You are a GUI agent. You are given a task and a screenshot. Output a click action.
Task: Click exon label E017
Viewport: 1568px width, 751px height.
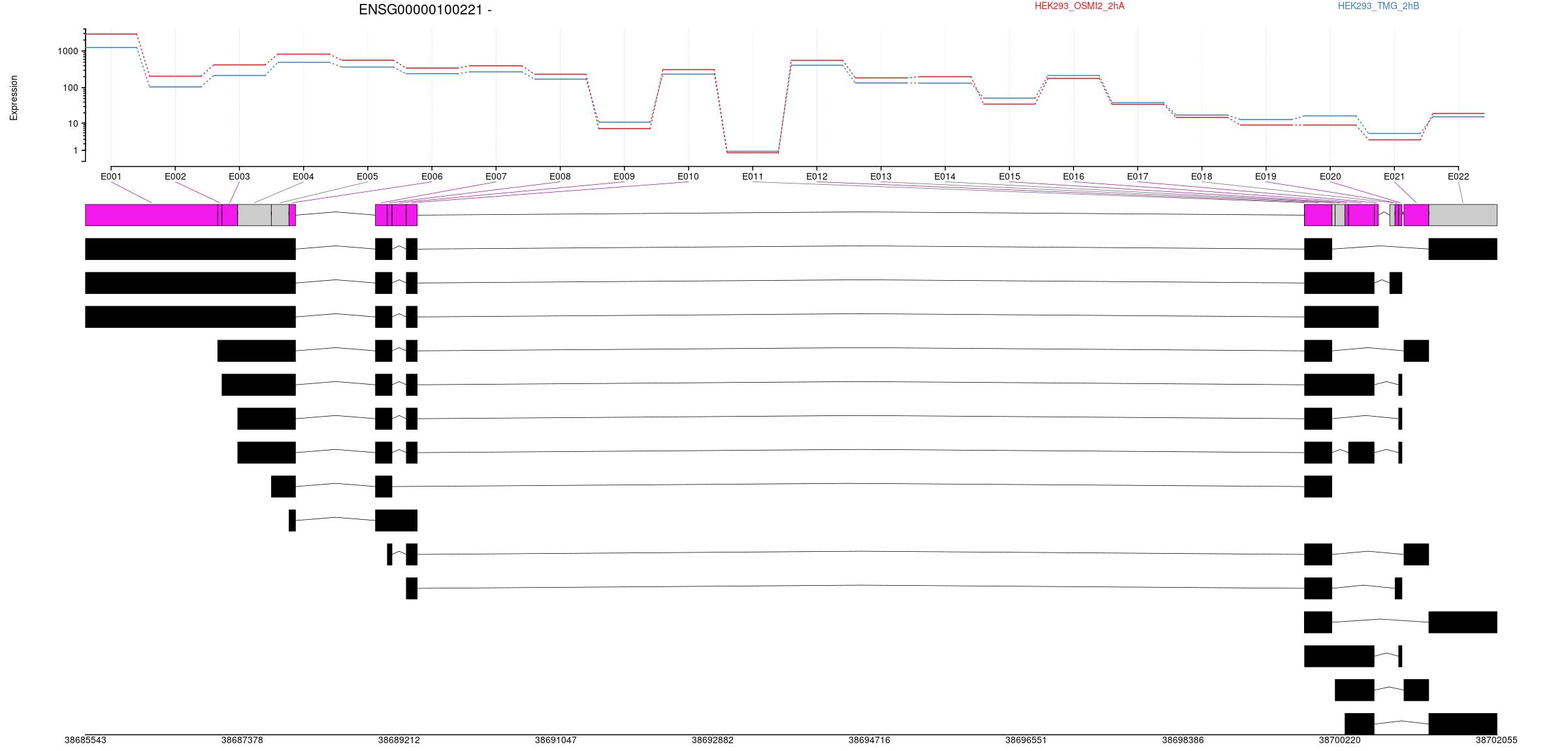[1137, 176]
